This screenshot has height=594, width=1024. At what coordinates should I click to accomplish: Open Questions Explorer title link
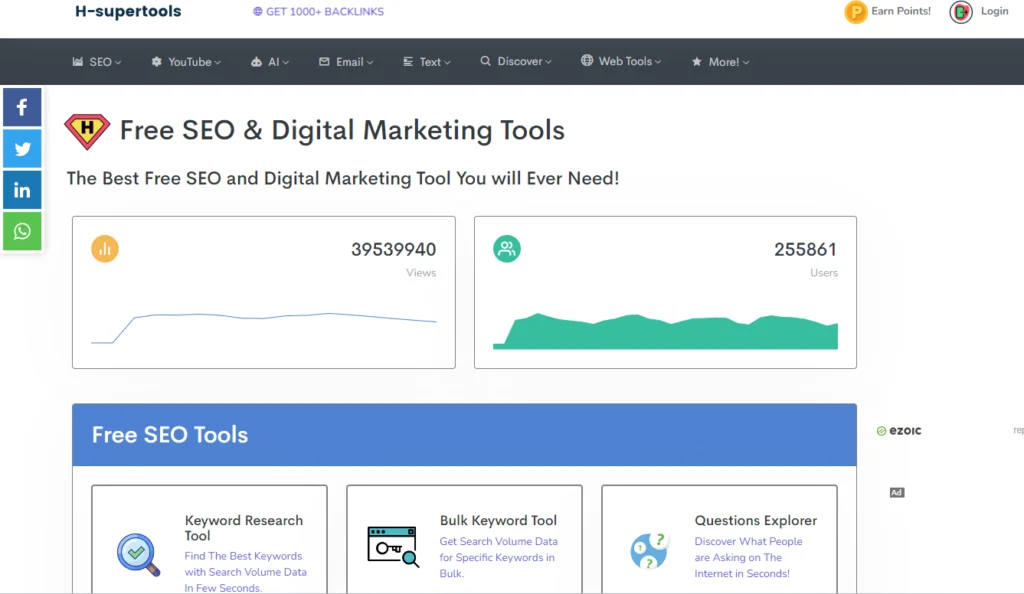point(756,520)
